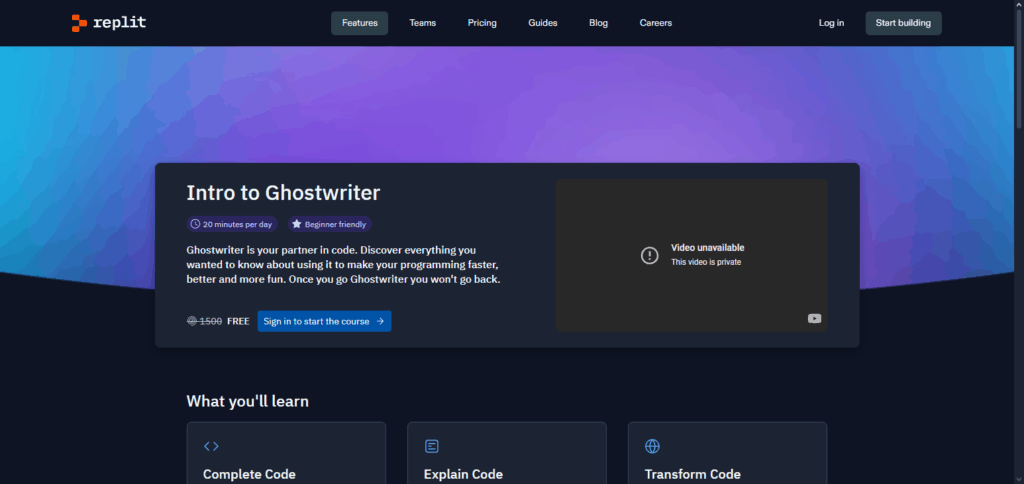The height and width of the screenshot is (484, 1024).
Task: Click the cycles coin icon beside 1500
Action: (191, 321)
